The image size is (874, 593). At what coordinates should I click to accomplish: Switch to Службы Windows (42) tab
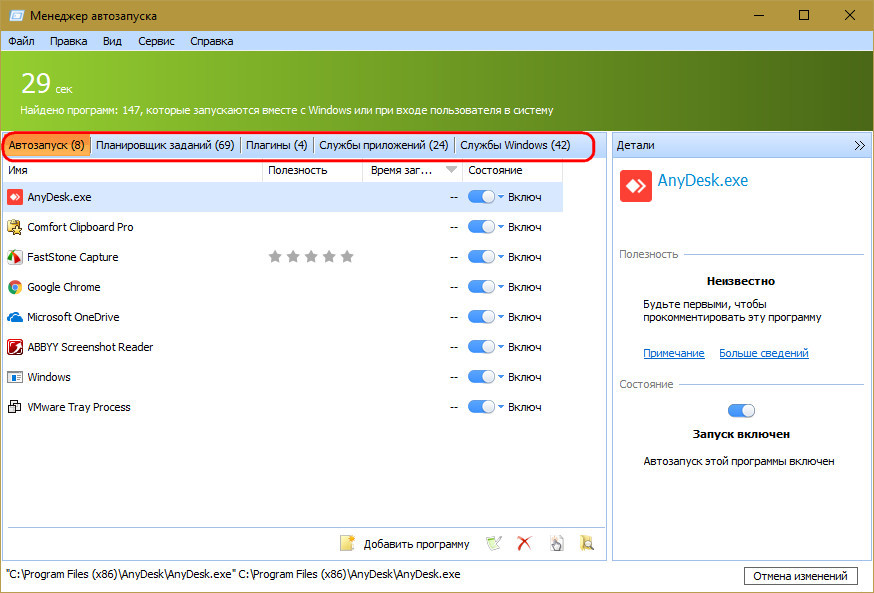coord(515,145)
